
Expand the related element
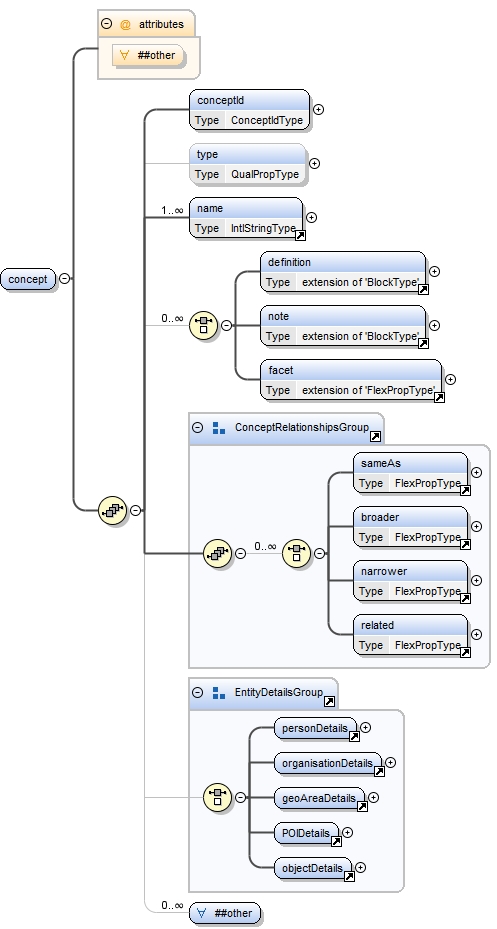[476, 634]
